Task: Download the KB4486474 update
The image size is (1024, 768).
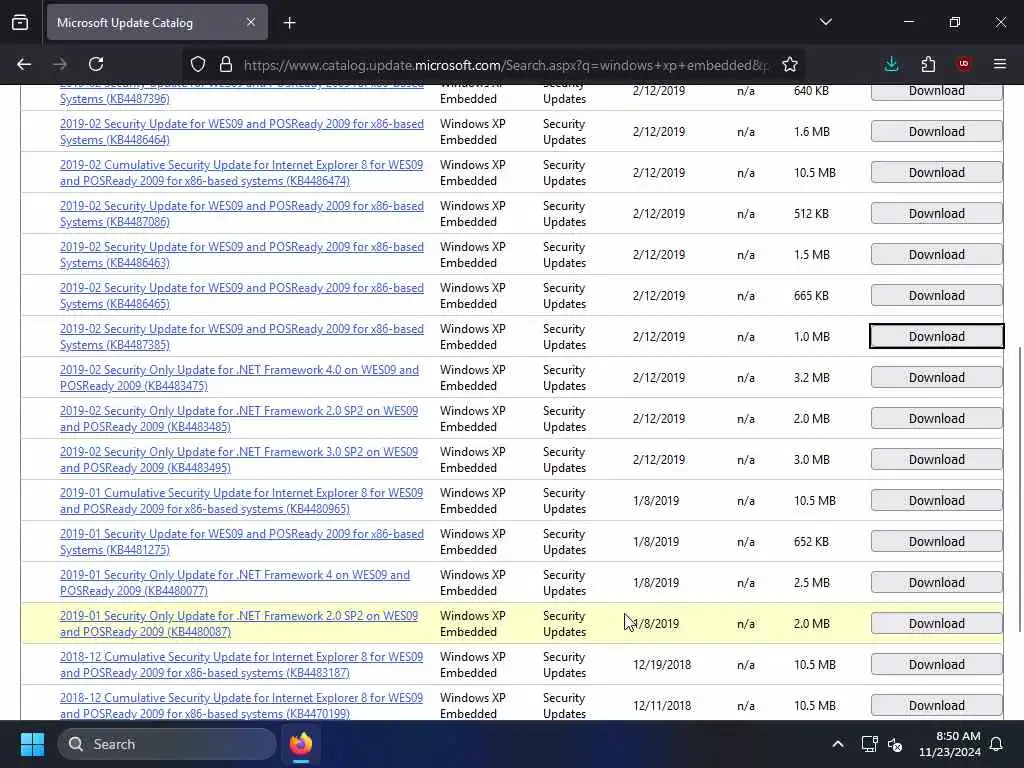Action: coord(936,172)
